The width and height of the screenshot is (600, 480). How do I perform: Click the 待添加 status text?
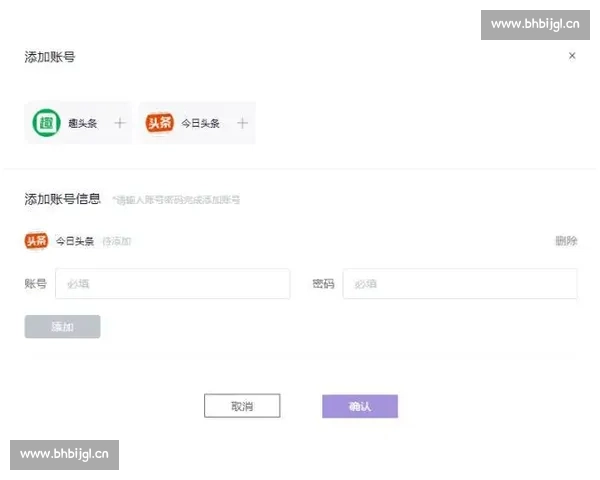click(x=117, y=241)
